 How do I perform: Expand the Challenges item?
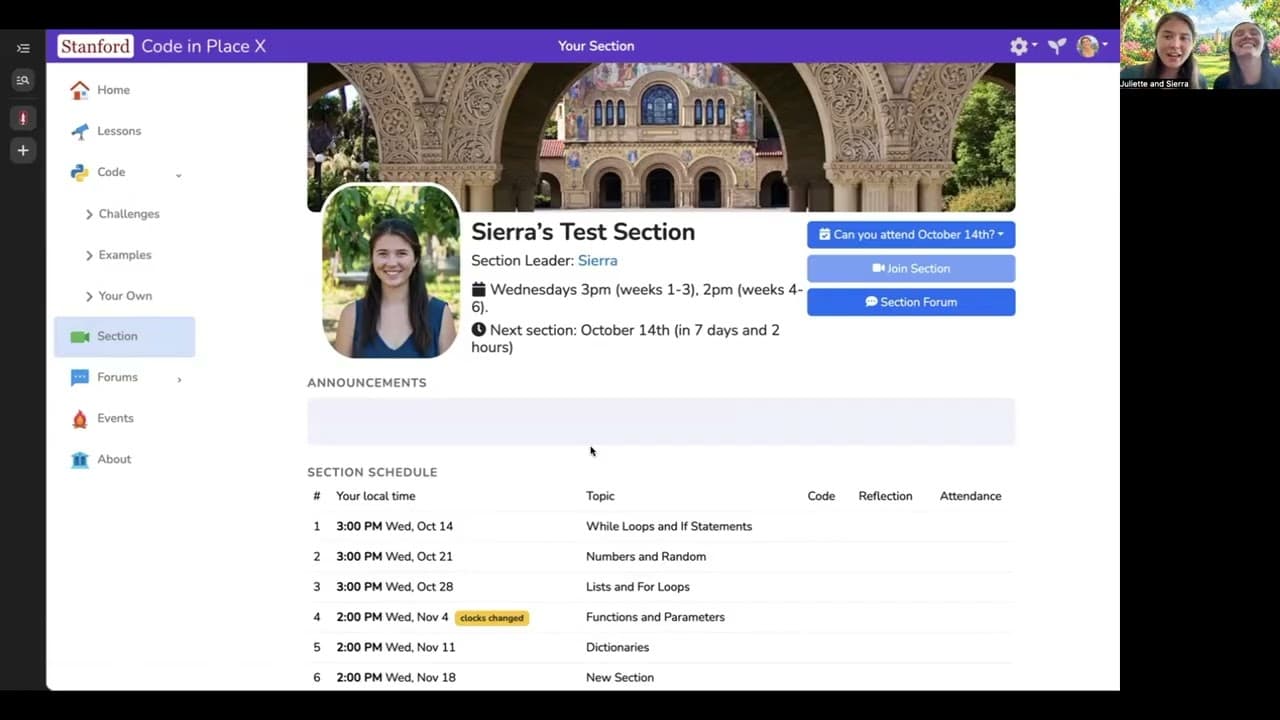(x=123, y=214)
